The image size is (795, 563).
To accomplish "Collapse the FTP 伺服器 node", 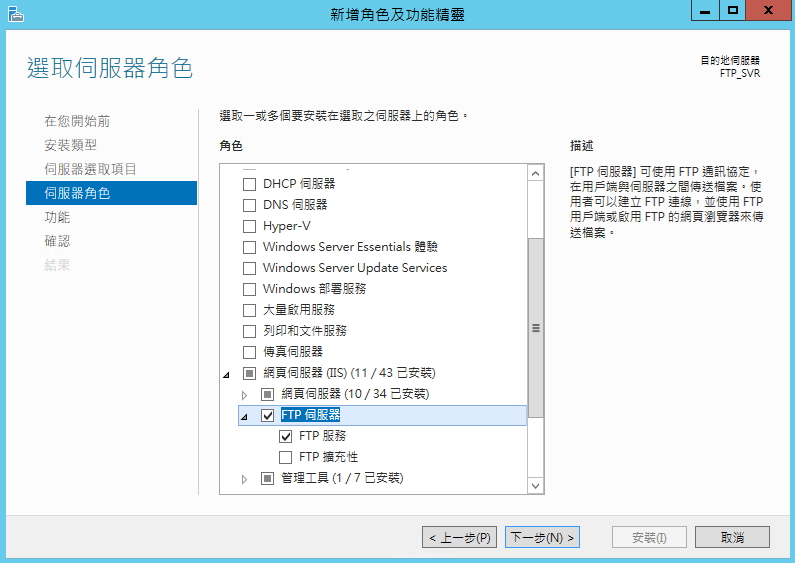I will coord(244,417).
